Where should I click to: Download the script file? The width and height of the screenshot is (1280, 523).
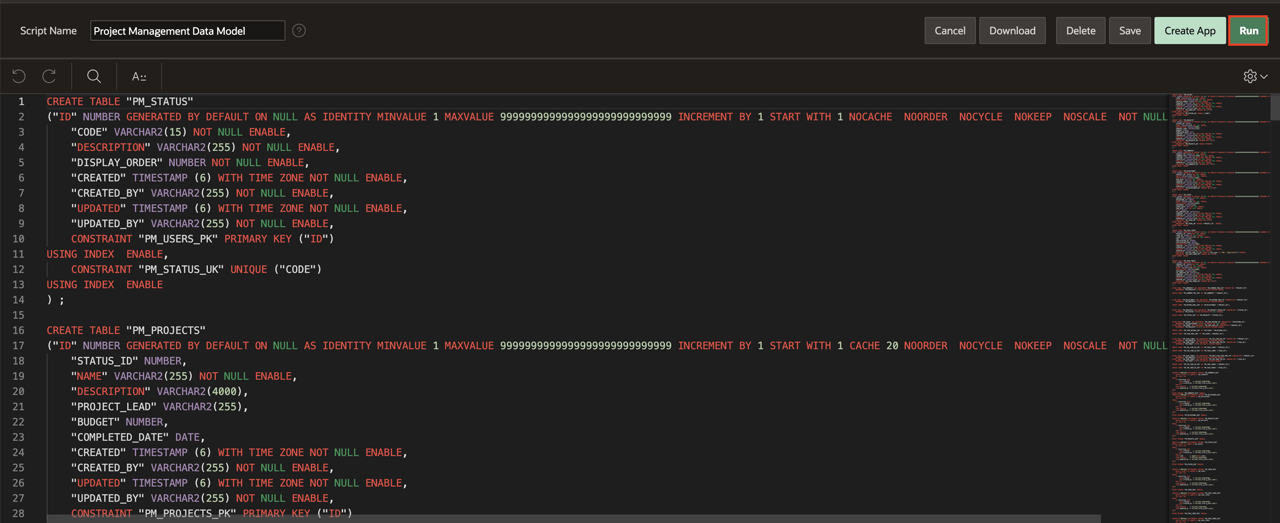pos(1012,31)
